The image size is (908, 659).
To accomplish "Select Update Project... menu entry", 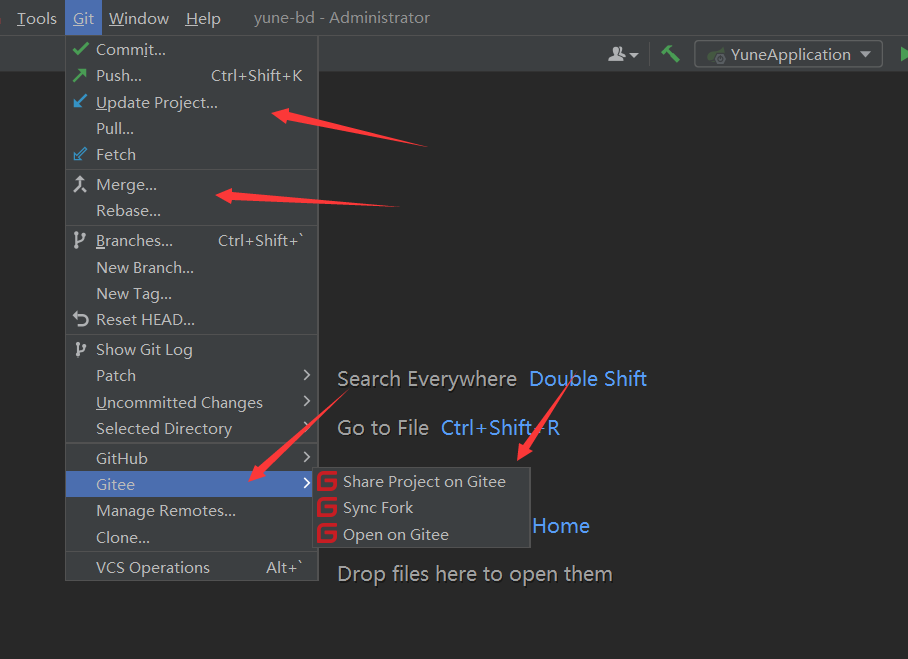I will pyautogui.click(x=192, y=102).
